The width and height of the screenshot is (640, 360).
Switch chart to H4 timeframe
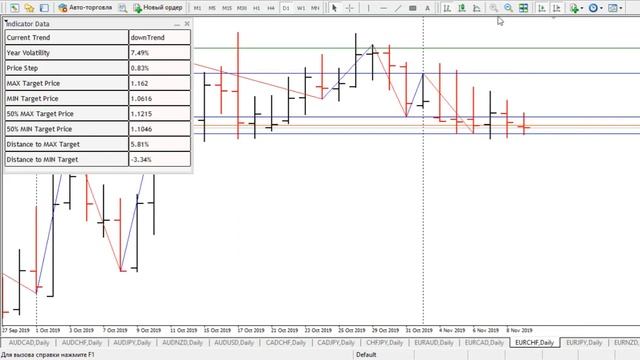point(271,8)
